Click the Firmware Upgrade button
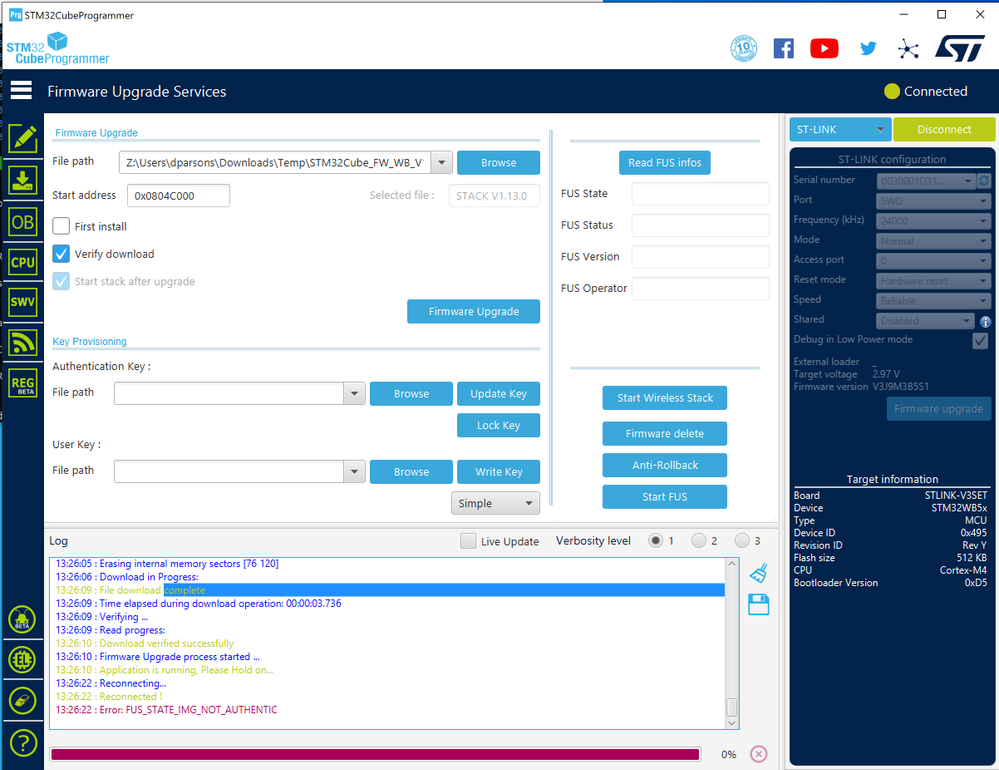This screenshot has height=770, width=999. coord(473,311)
